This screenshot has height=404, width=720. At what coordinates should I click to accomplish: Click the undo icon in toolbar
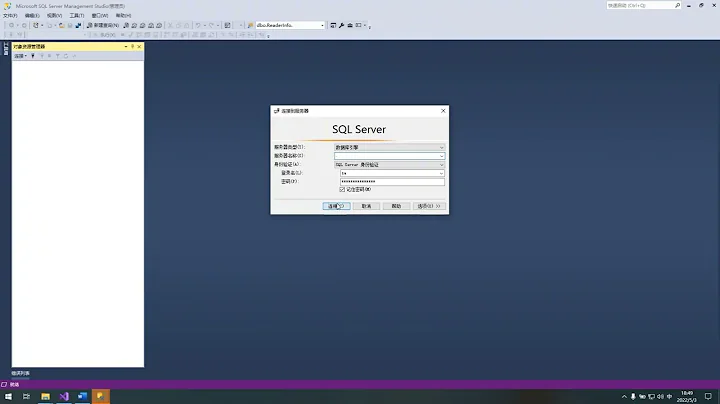tap(198, 25)
